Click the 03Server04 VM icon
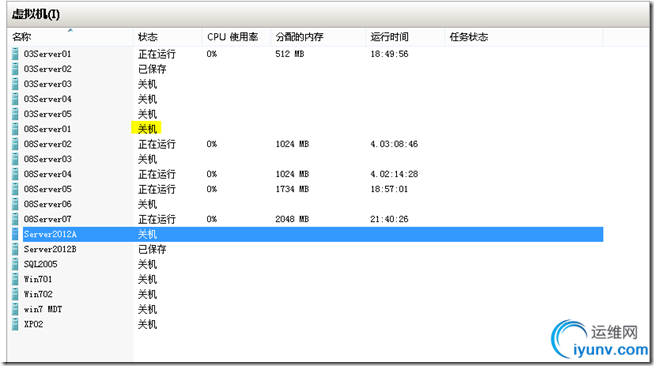 click(15, 99)
